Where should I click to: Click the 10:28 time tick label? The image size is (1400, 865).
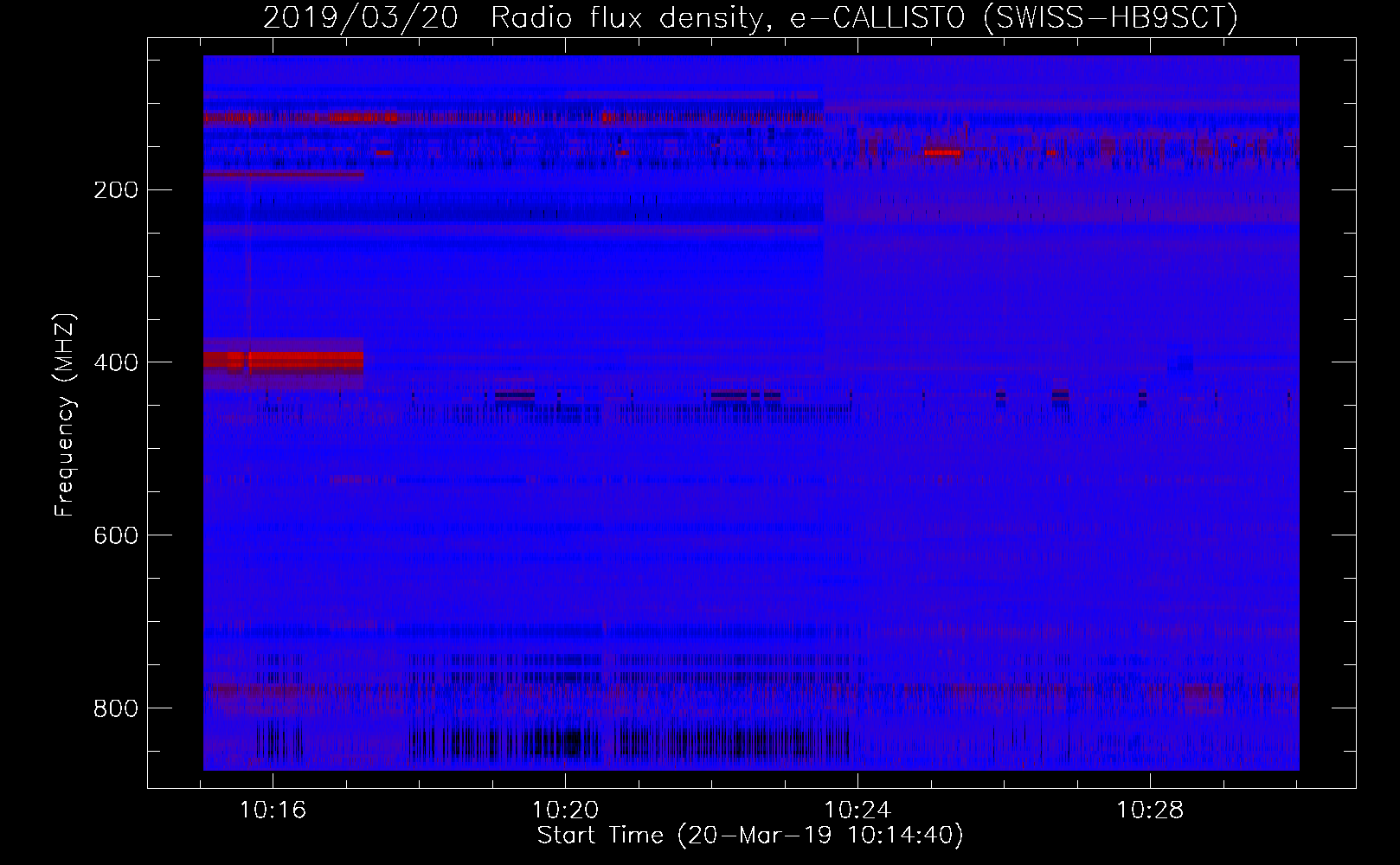(x=1150, y=811)
